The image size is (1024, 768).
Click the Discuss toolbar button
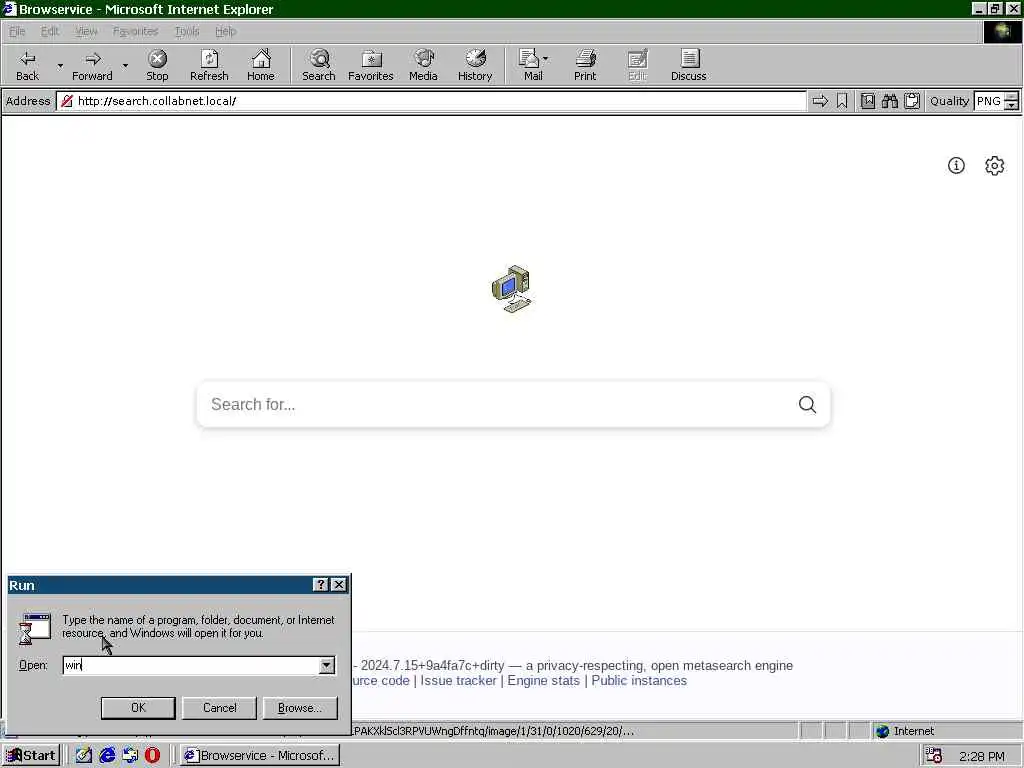coord(688,65)
